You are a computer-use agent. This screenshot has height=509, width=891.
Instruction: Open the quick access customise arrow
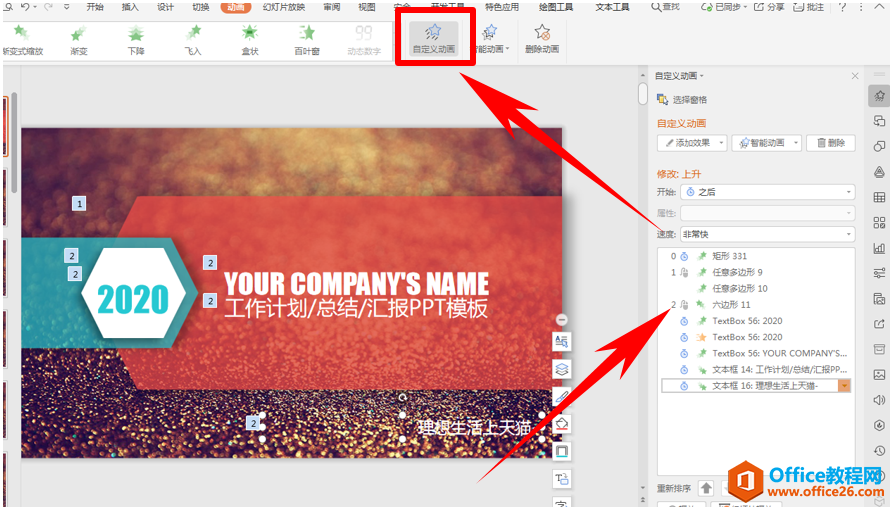pos(66,7)
